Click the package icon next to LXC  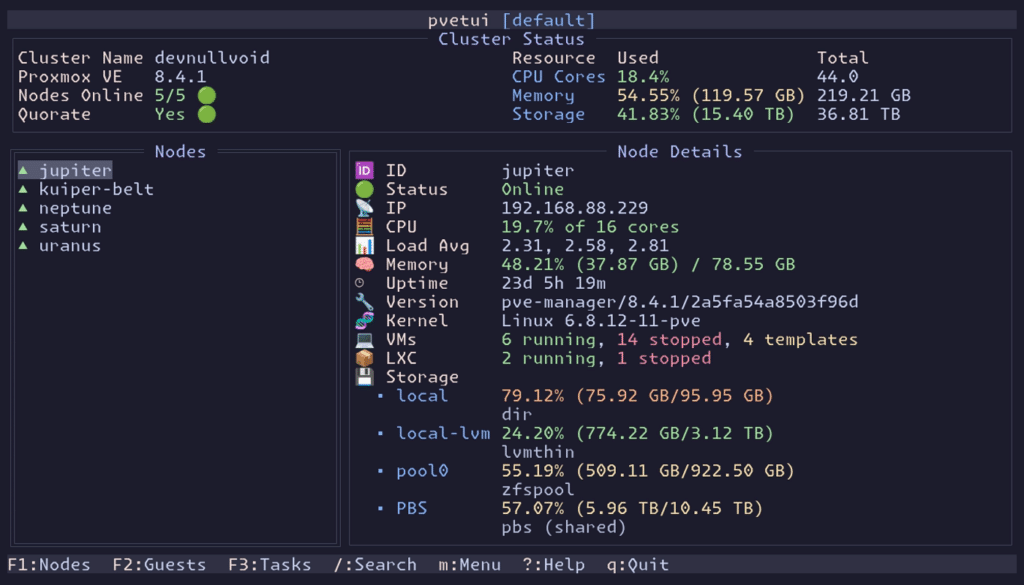[364, 358]
